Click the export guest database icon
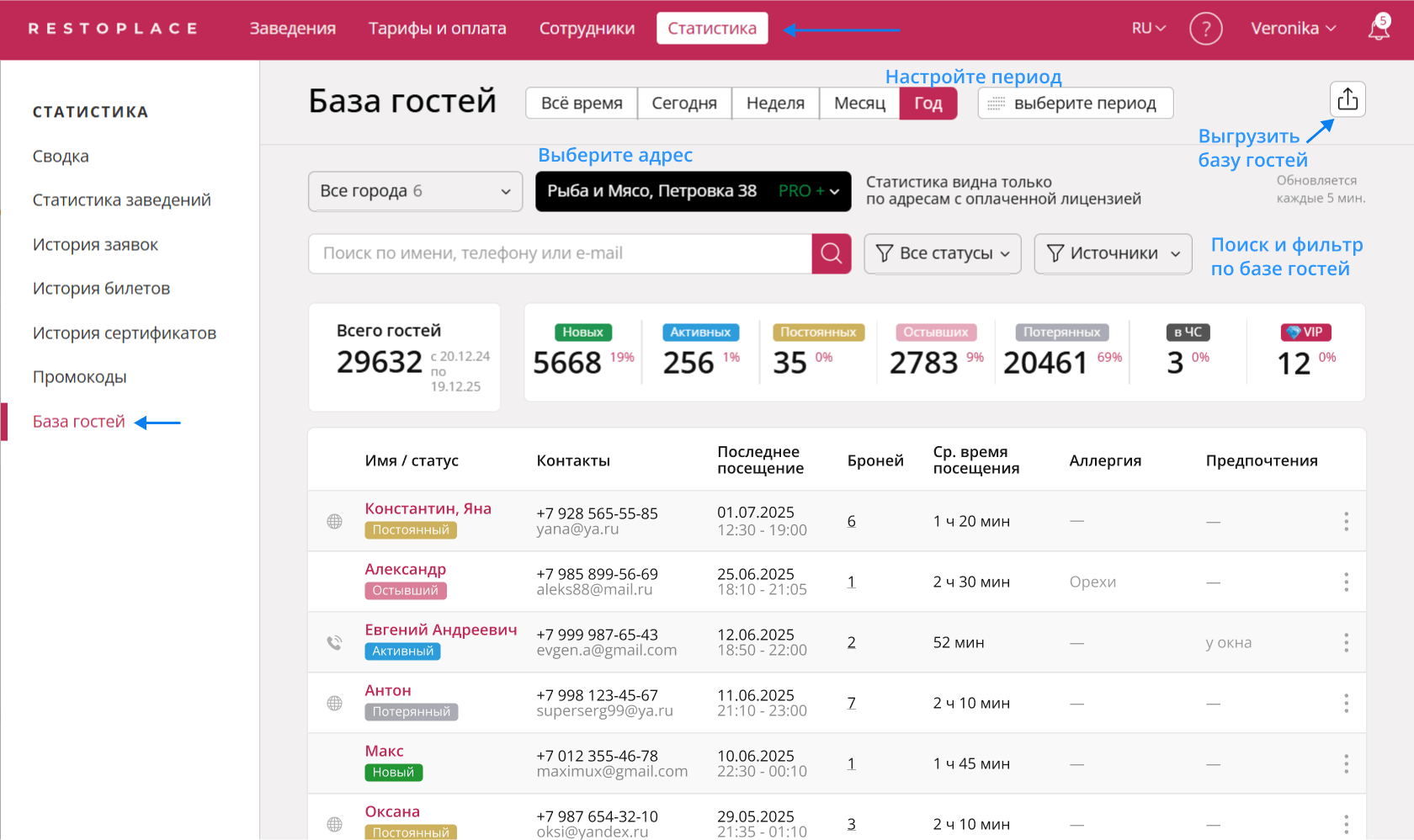This screenshot has width=1414, height=840. point(1347,98)
